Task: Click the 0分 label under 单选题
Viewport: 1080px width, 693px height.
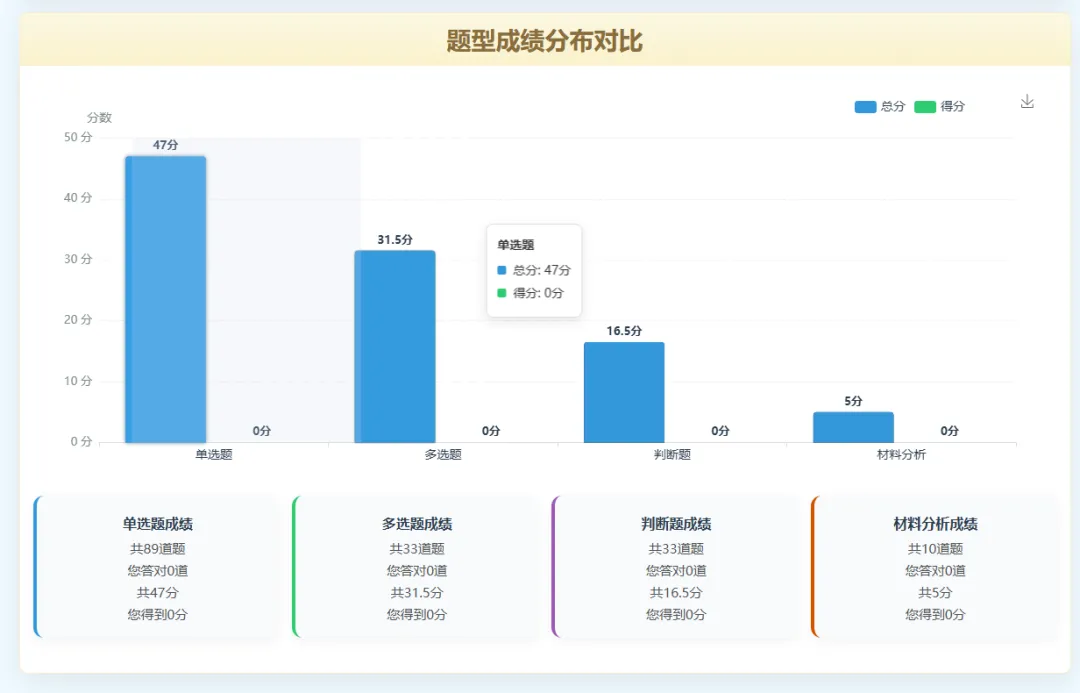Action: click(x=262, y=431)
